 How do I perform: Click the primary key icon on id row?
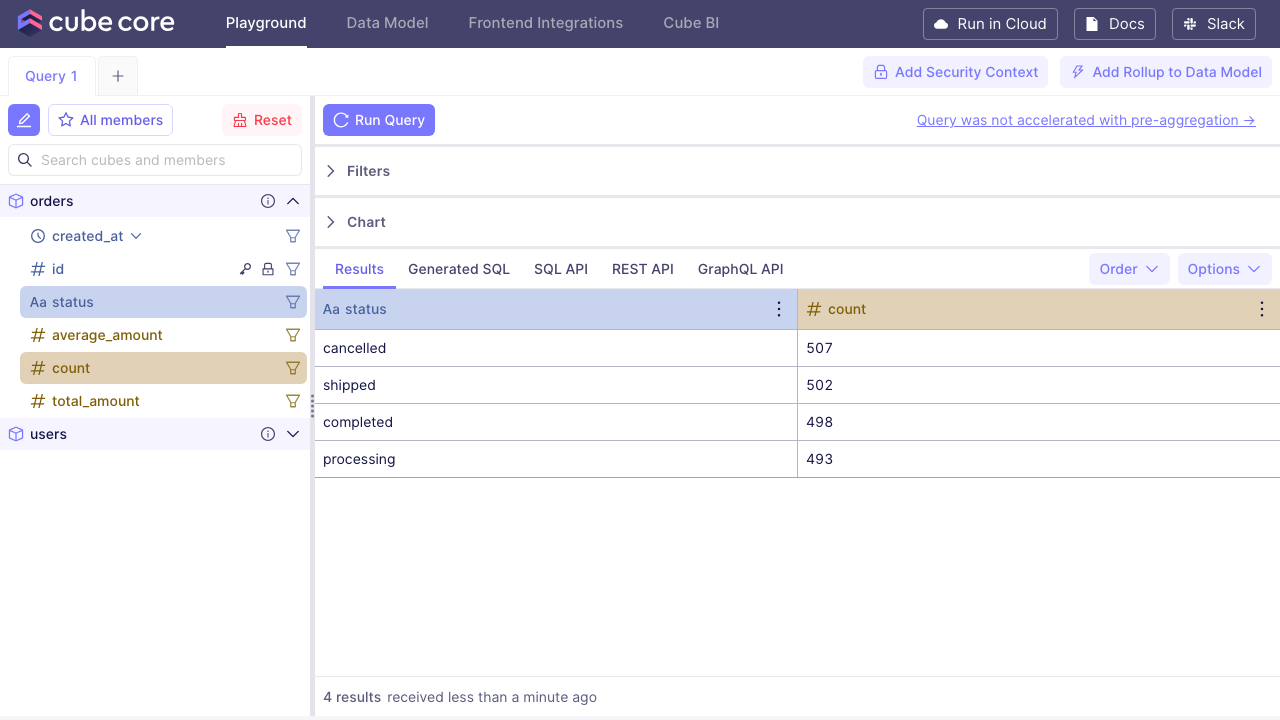click(245, 269)
